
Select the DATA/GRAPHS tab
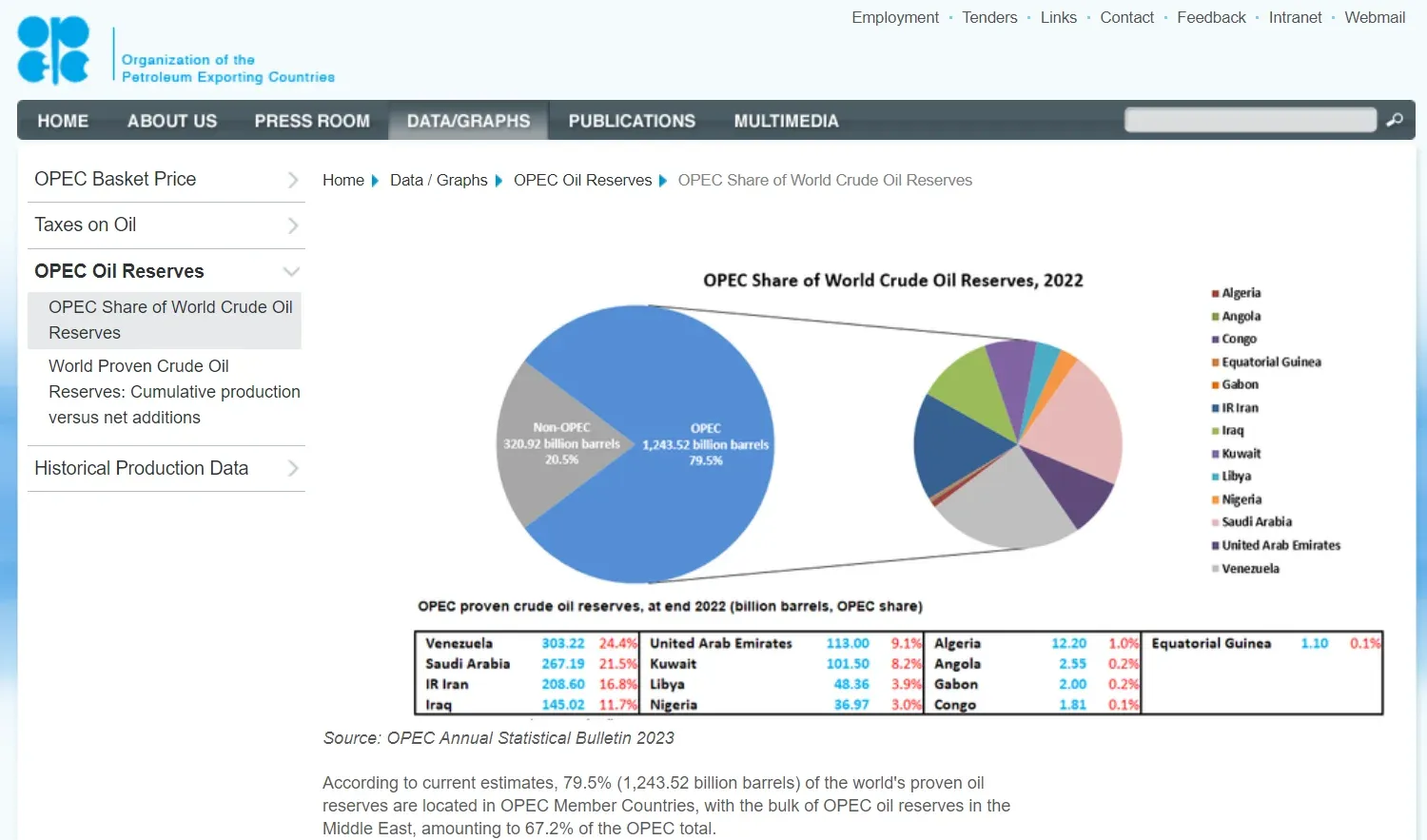coord(468,121)
